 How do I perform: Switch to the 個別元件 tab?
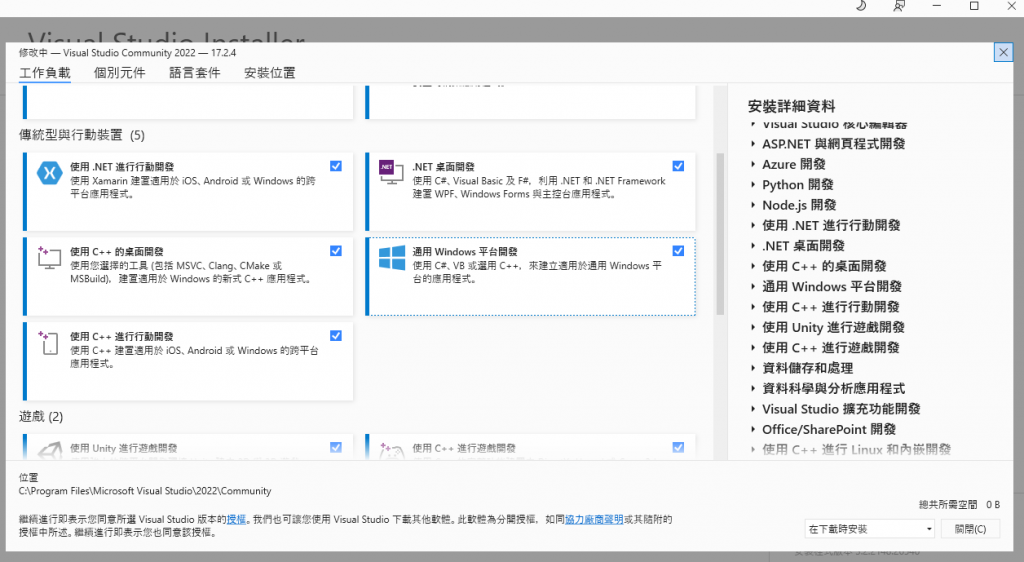(120, 72)
